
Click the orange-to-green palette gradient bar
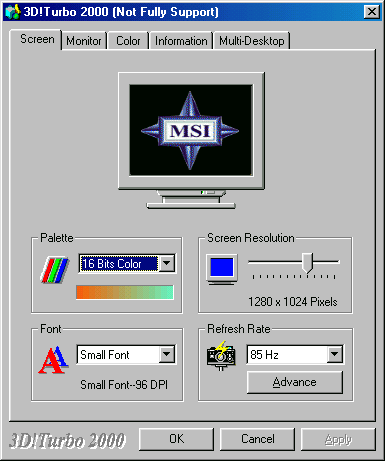[125, 292]
